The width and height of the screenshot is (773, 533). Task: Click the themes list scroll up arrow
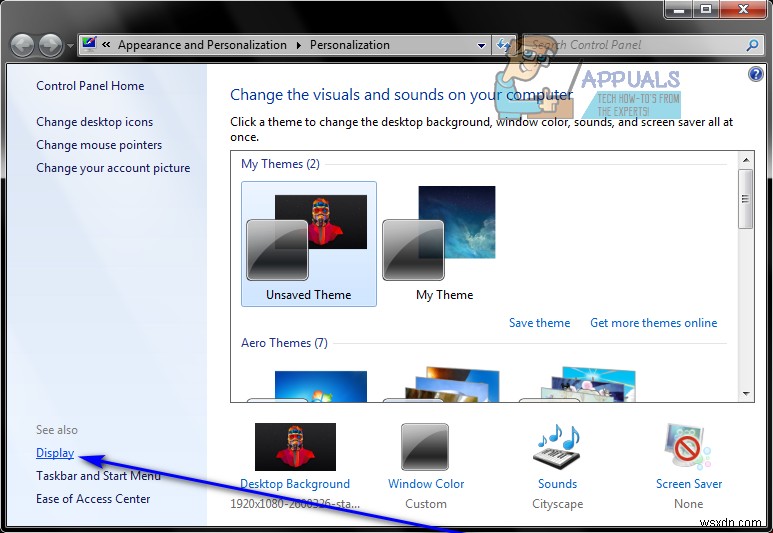click(746, 160)
